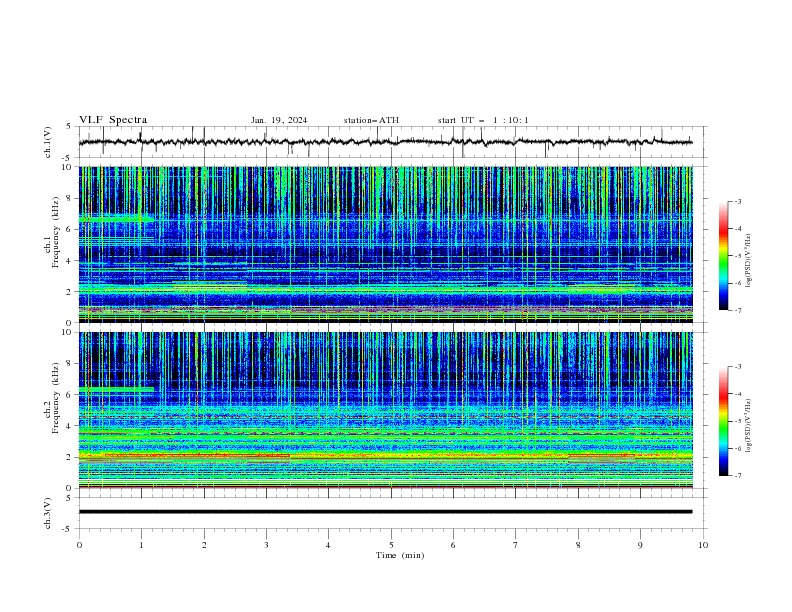Screen dimensions: 792x612
Task: Click time axis tick "1" at bottom
Action: tap(141, 545)
